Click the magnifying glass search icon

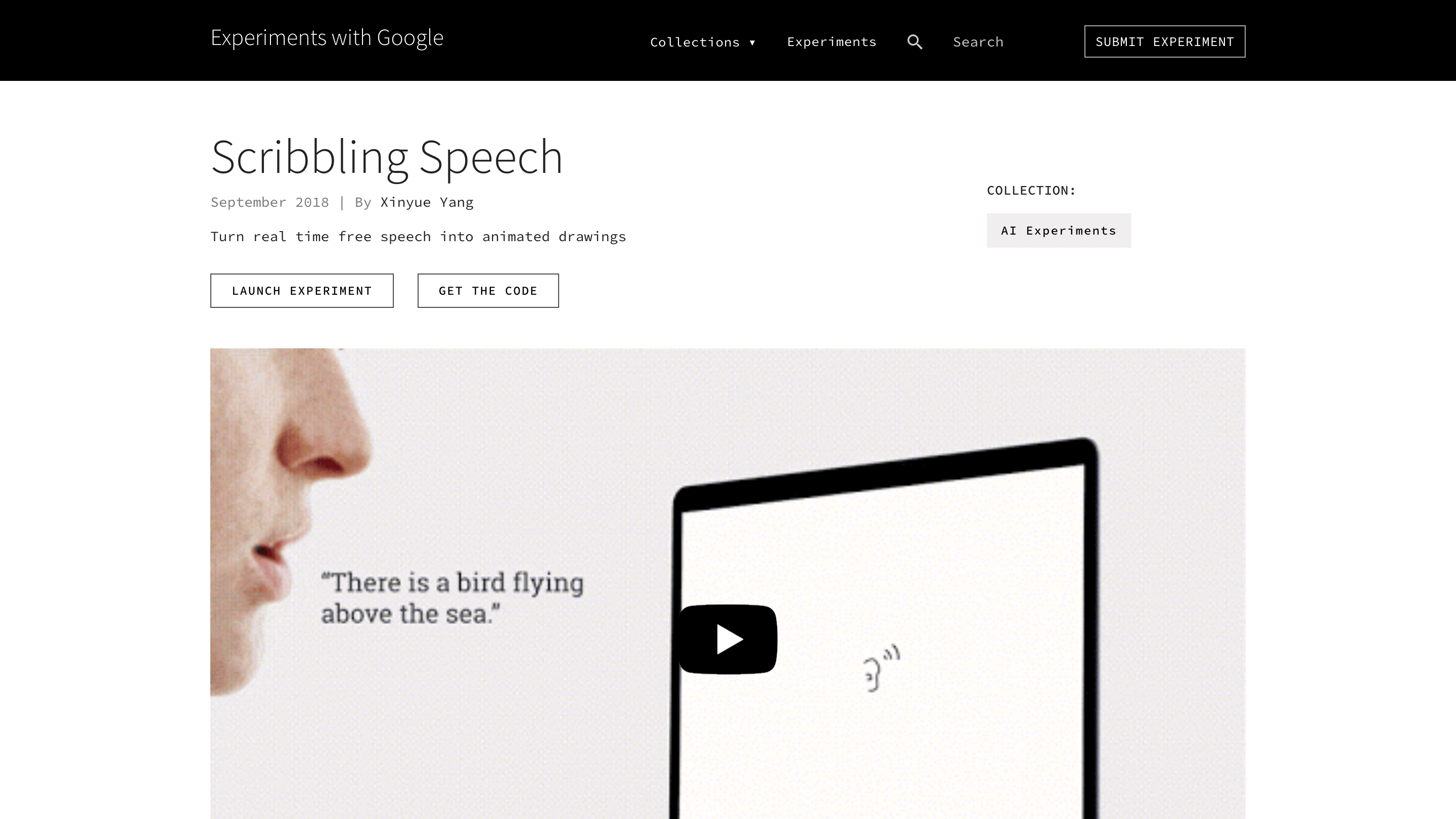[x=915, y=42]
